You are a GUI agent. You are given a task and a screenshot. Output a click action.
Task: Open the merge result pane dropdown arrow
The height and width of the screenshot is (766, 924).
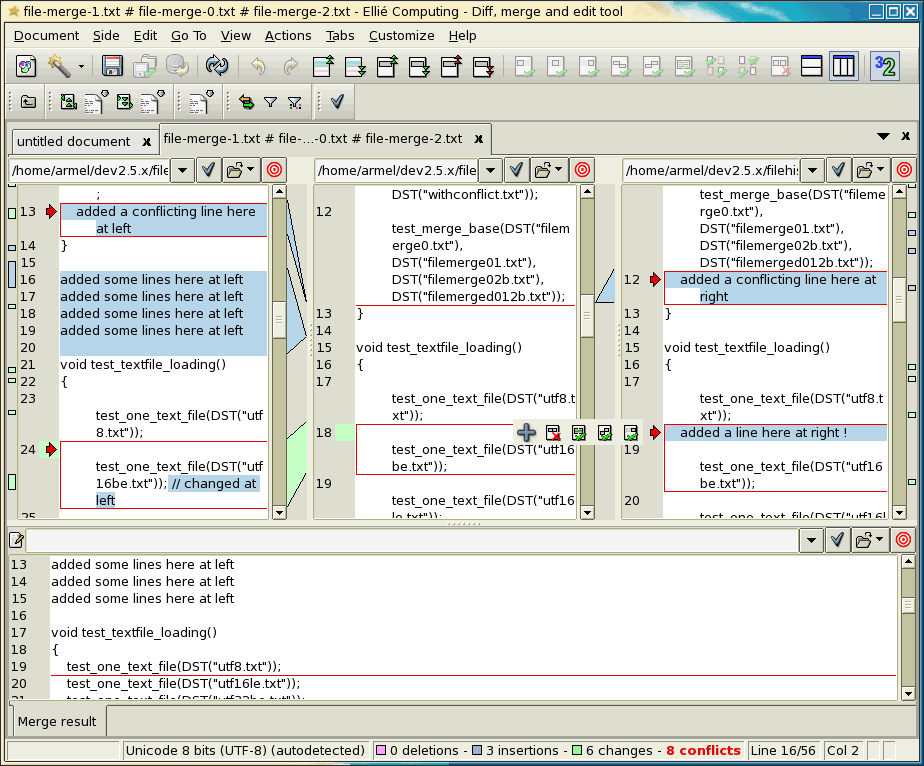coord(811,539)
